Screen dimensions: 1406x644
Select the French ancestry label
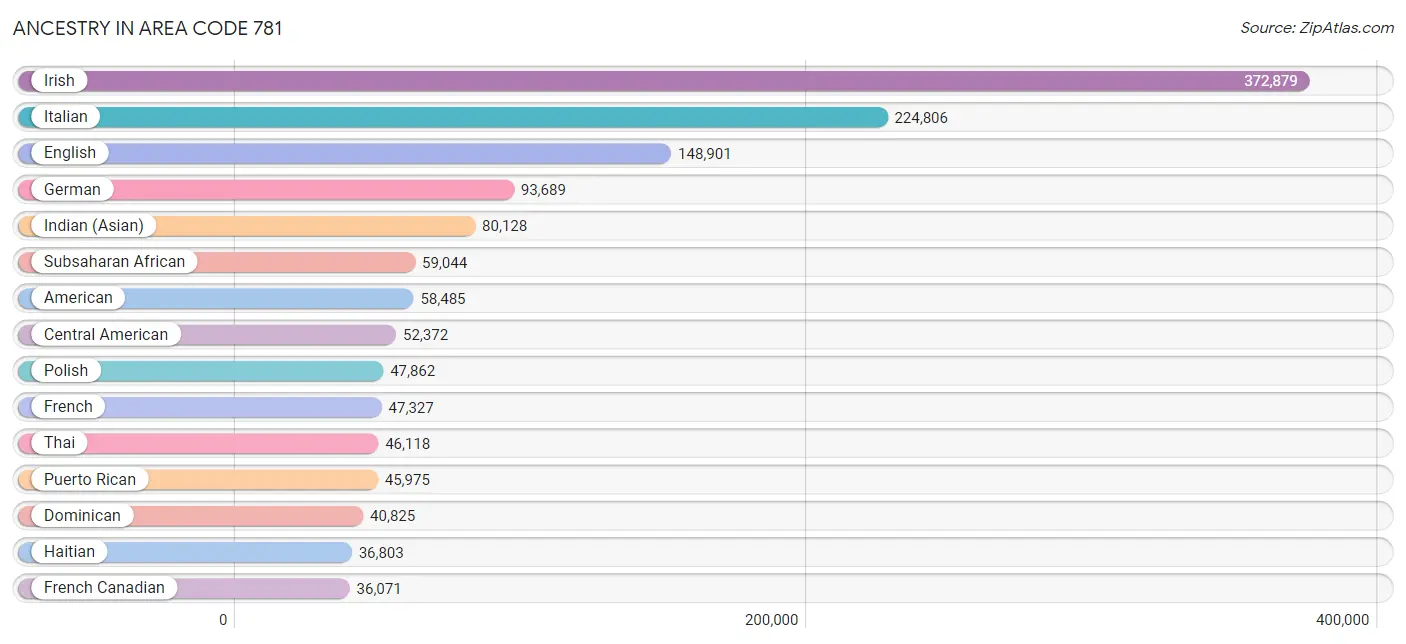pos(68,406)
